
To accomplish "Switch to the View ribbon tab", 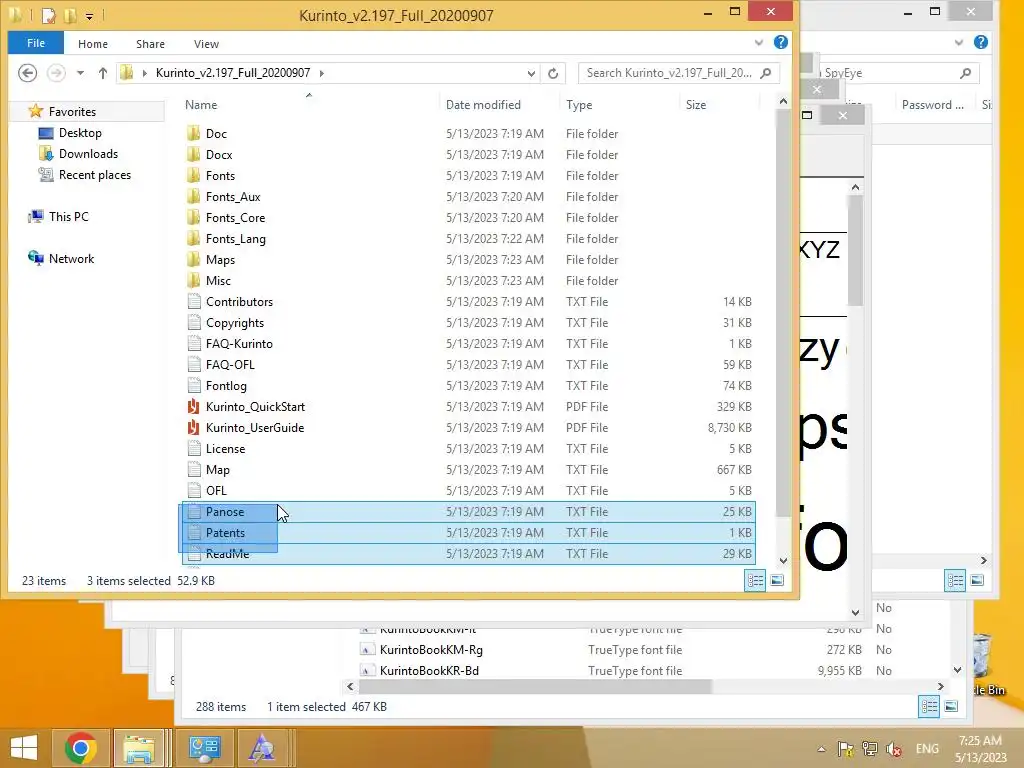I will [x=206, y=44].
